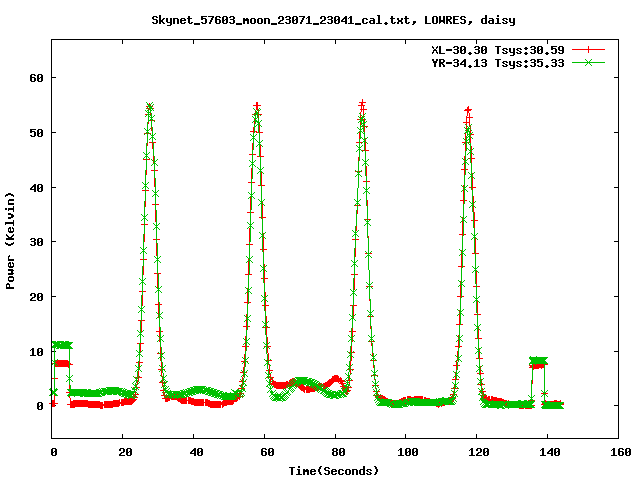Click the plot title Skynet_57603_moon_23071_23041_cal.txt
The image size is (640, 480).
click(x=333, y=20)
